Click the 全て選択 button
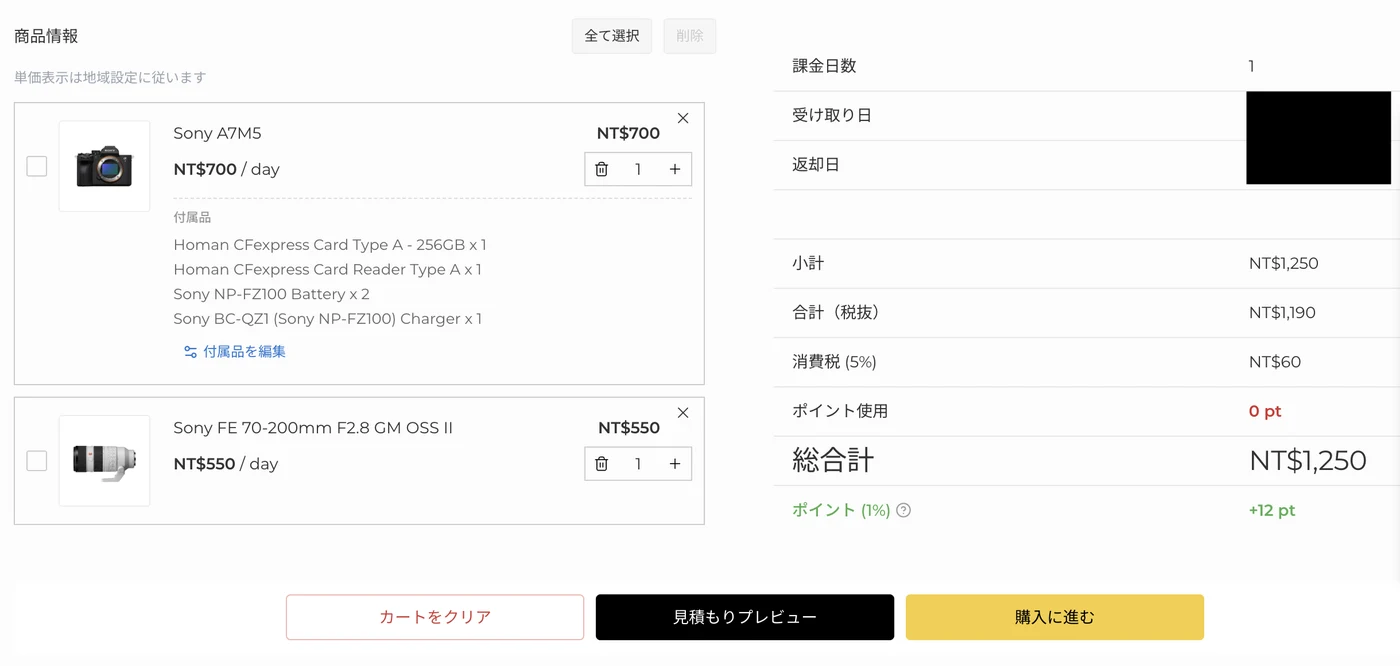The height and width of the screenshot is (666, 1400). (x=612, y=36)
